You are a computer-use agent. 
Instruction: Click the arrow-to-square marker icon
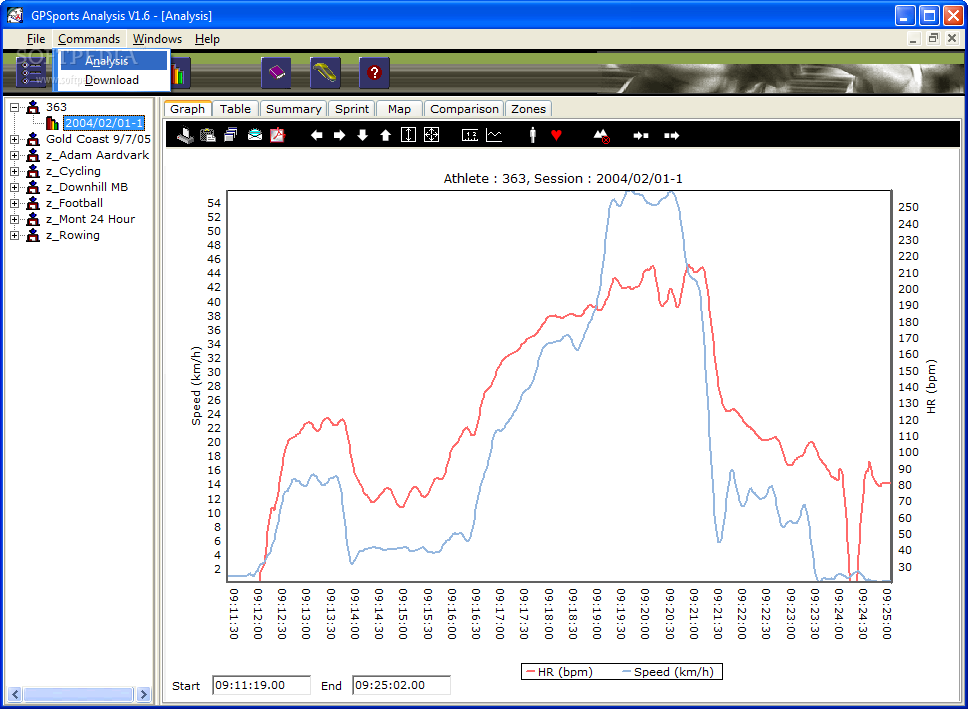[x=641, y=135]
